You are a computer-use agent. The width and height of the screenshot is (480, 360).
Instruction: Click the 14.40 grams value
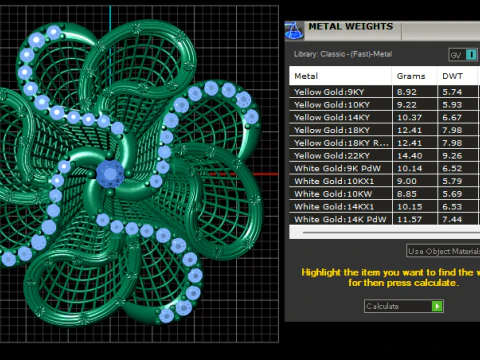pos(409,156)
